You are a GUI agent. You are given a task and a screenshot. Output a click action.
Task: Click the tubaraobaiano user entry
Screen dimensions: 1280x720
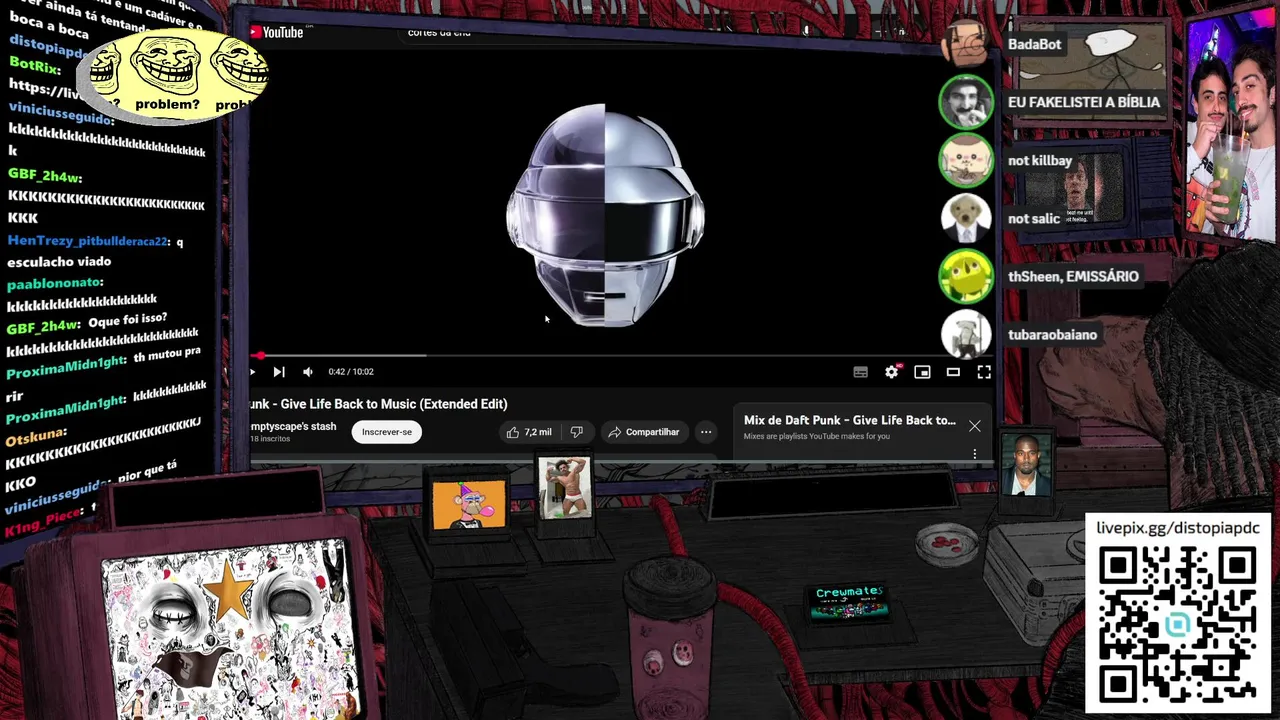point(1052,334)
